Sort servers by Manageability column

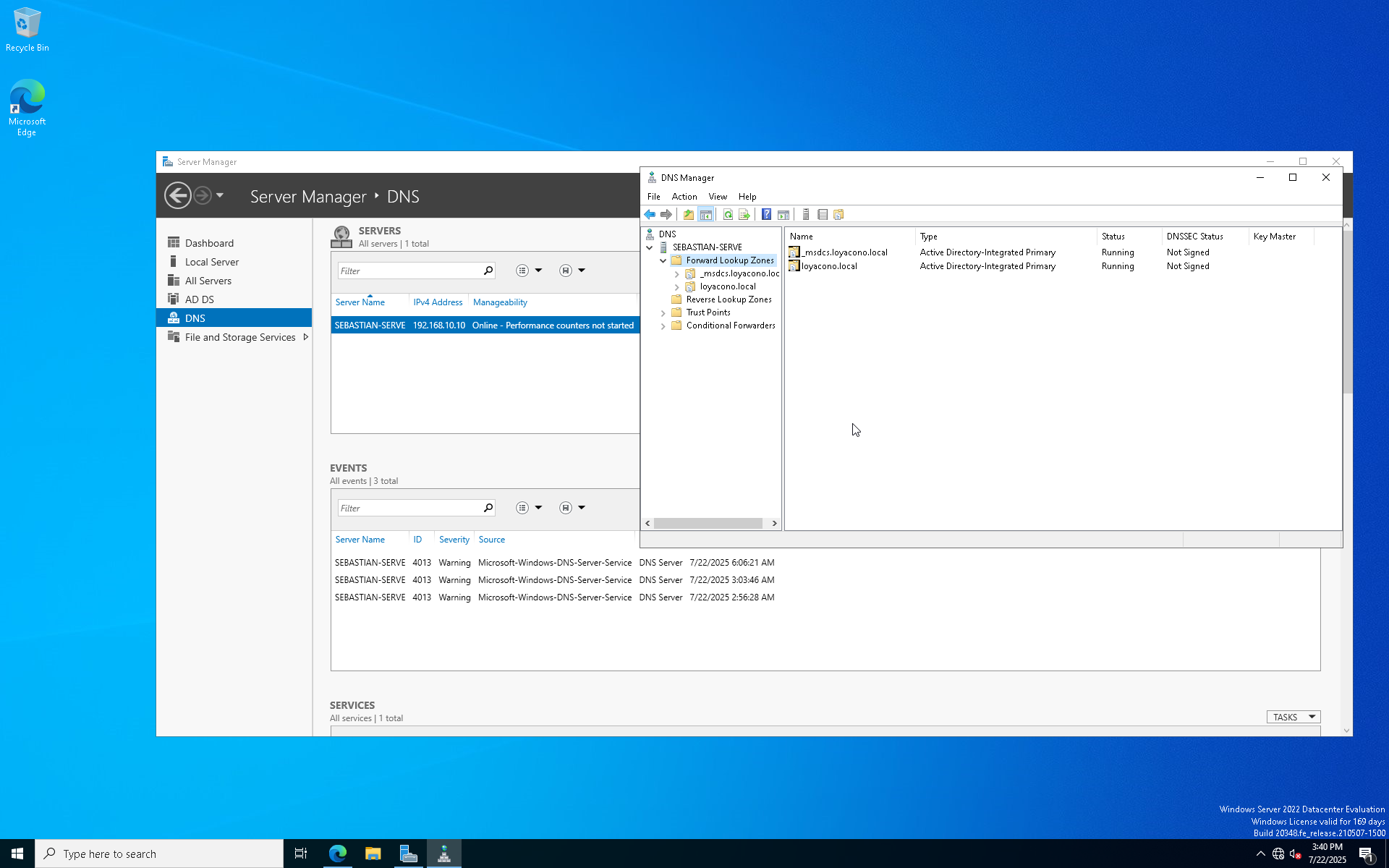point(500,302)
